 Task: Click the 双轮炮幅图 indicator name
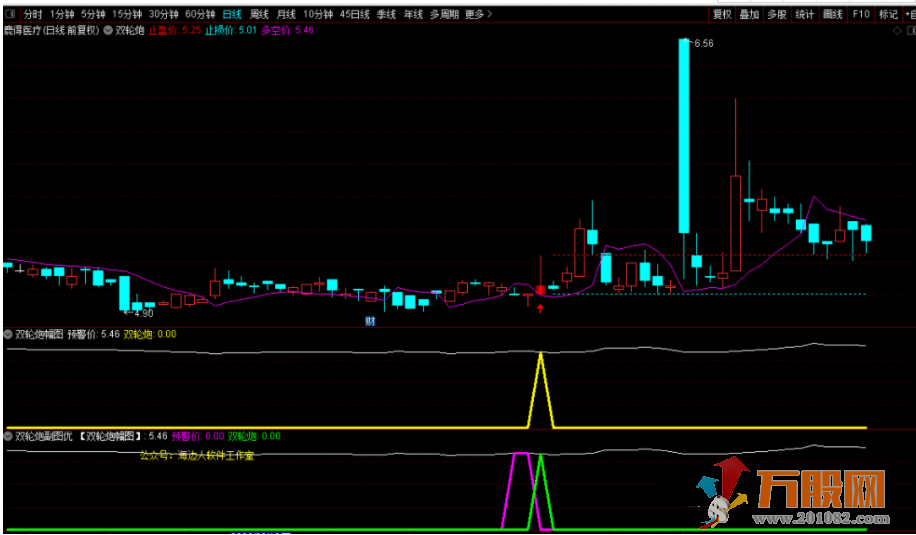click(39, 335)
